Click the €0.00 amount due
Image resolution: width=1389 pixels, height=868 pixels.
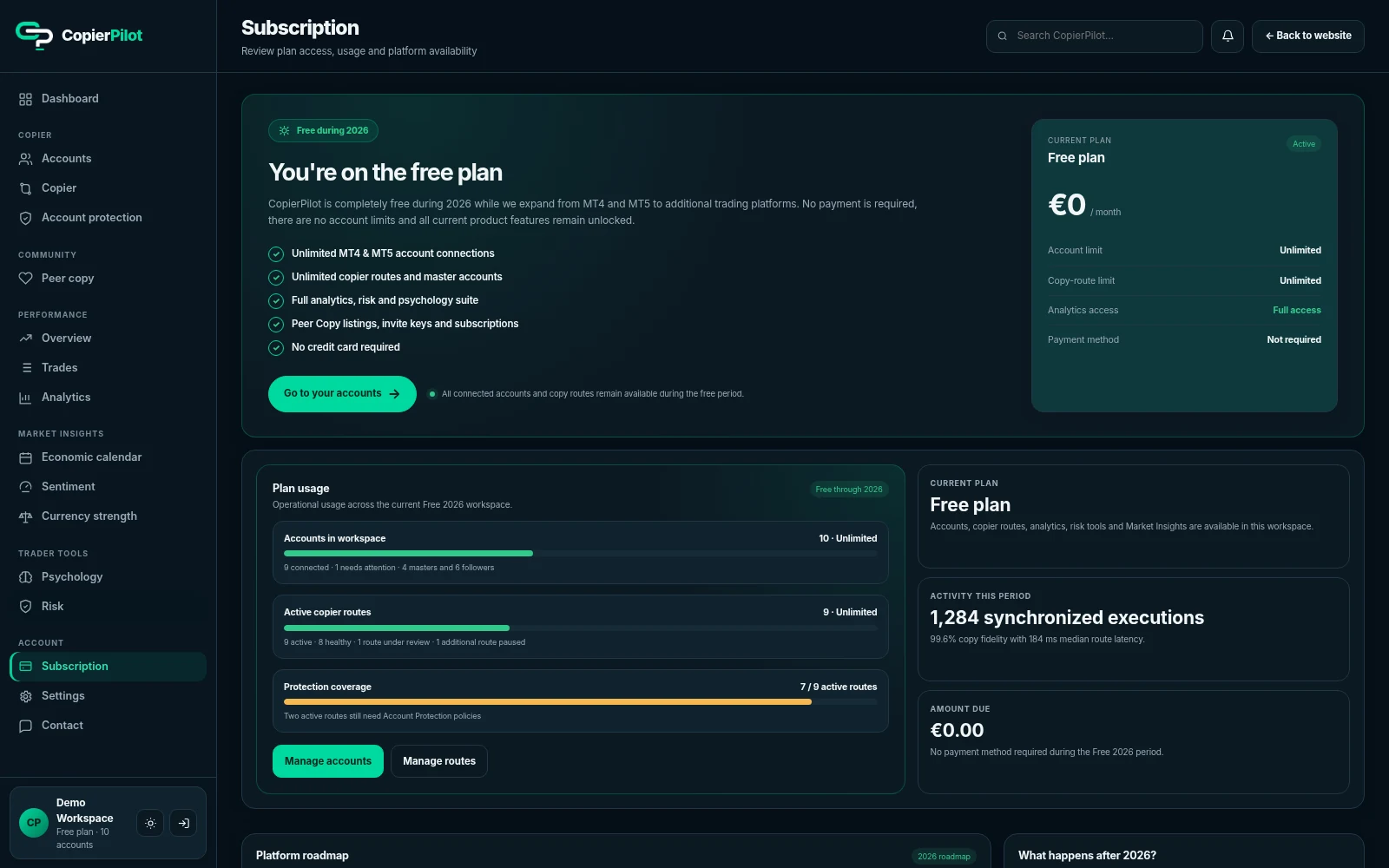[x=957, y=731]
